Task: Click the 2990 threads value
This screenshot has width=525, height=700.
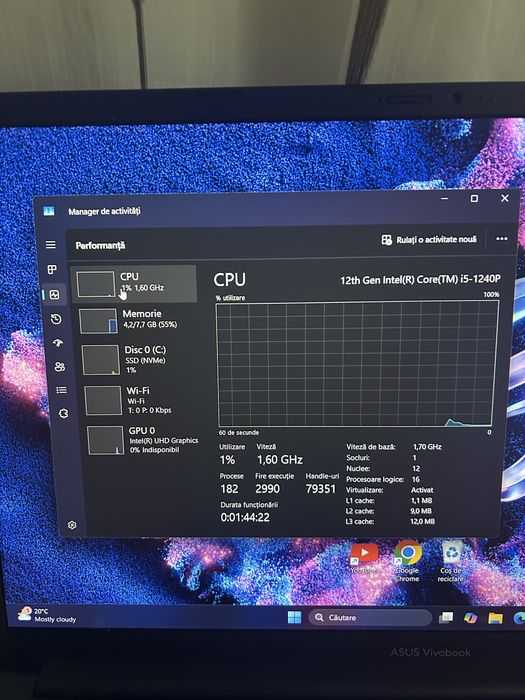Action: 267,489
